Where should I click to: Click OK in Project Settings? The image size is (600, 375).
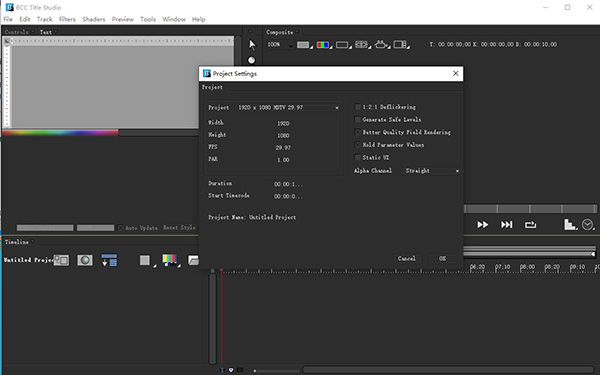click(443, 259)
